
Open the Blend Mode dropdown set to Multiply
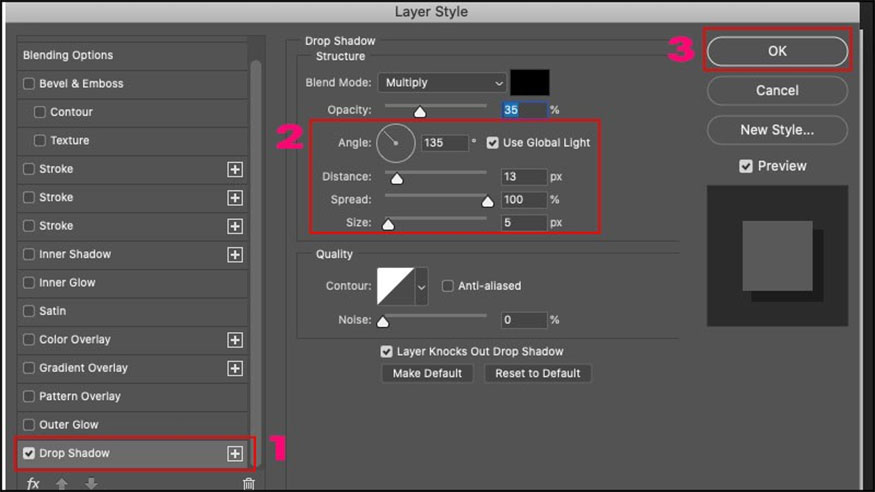tap(441, 83)
